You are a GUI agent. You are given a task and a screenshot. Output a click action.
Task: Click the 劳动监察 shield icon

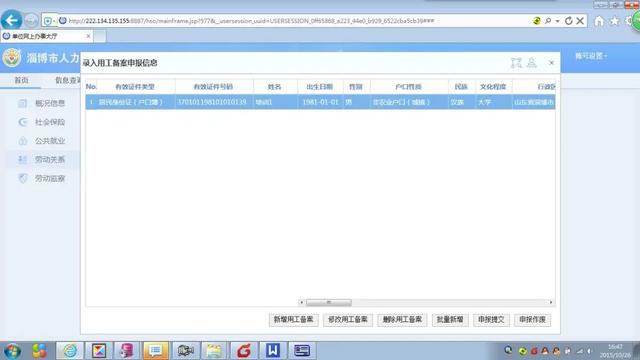pyautogui.click(x=23, y=178)
